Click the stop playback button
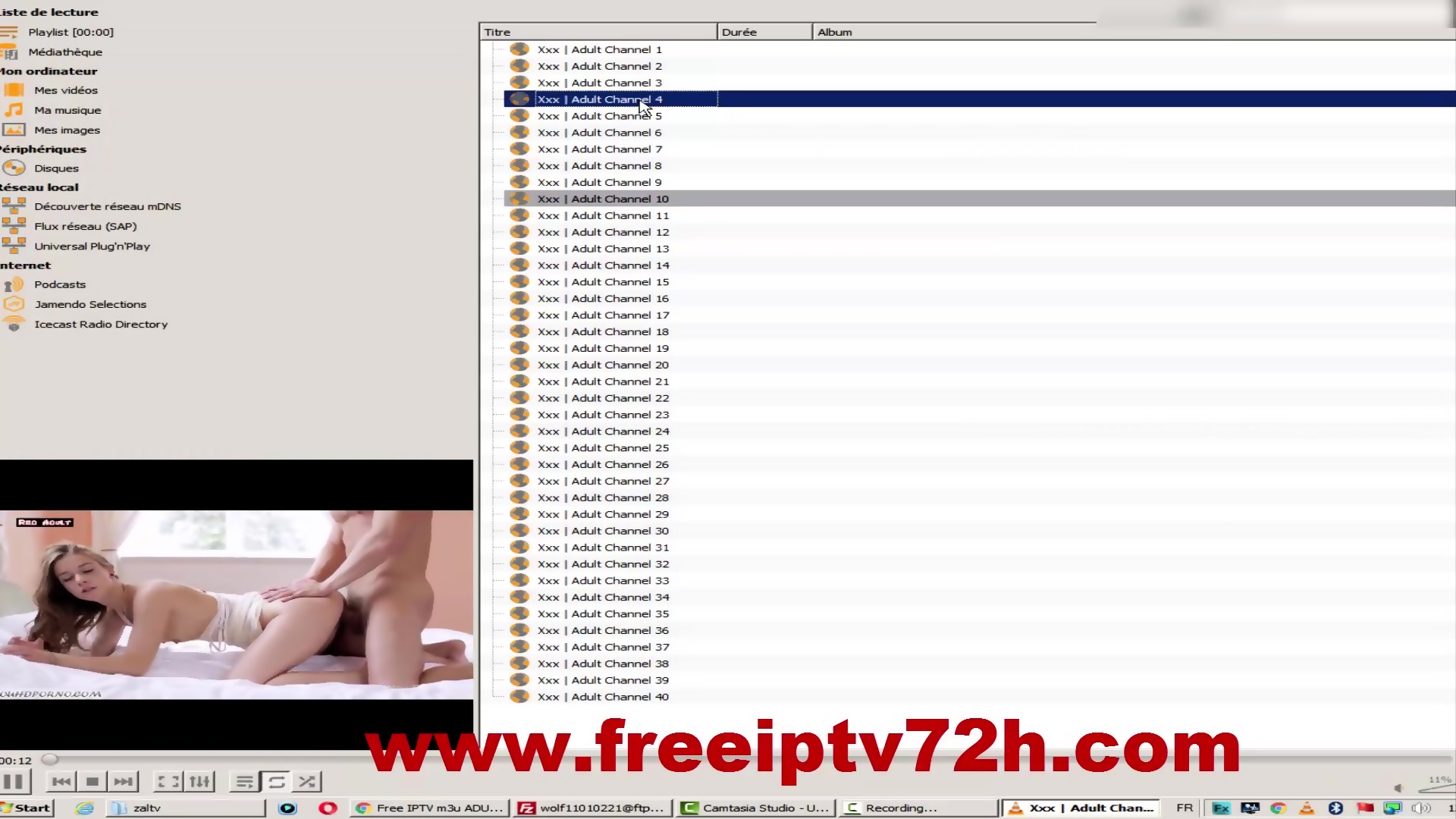 click(90, 782)
